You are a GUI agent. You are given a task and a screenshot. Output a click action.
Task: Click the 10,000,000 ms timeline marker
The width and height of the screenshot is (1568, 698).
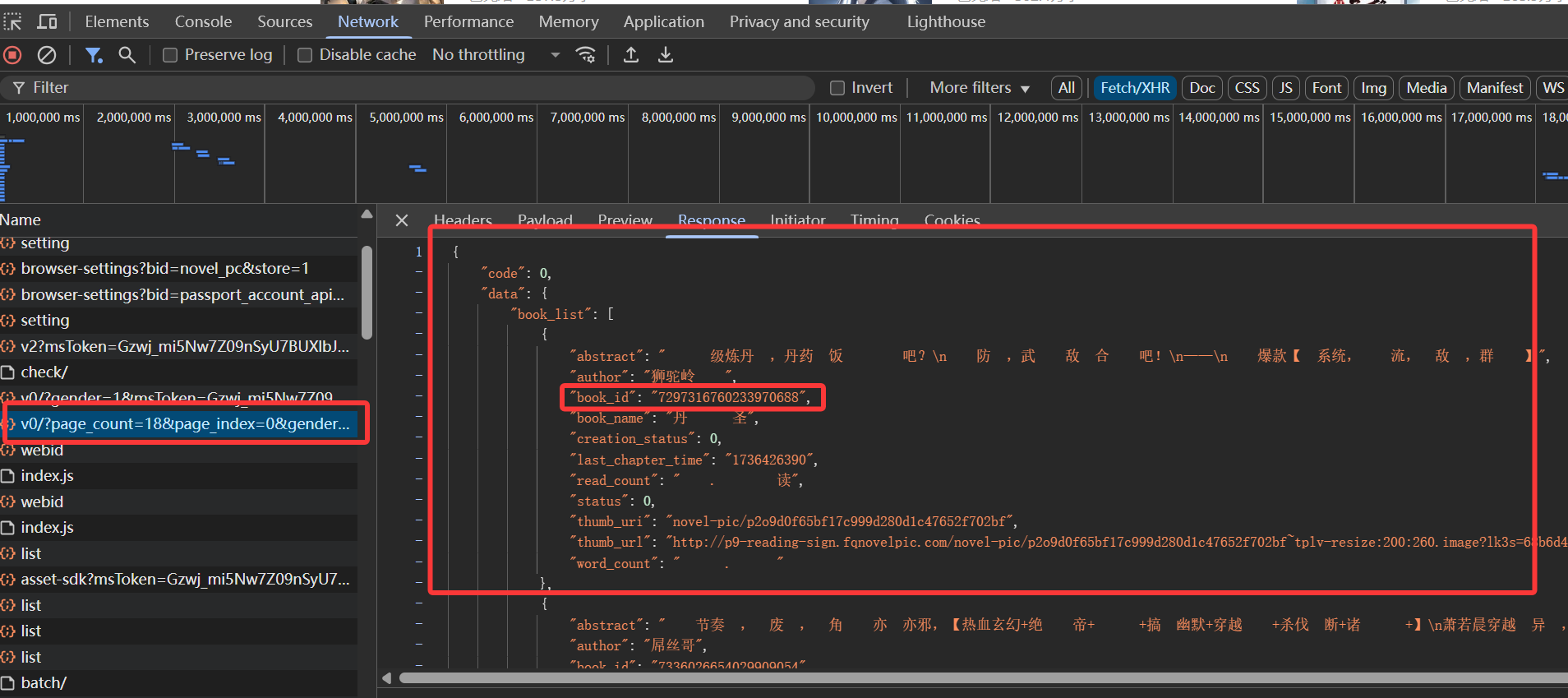point(856,118)
